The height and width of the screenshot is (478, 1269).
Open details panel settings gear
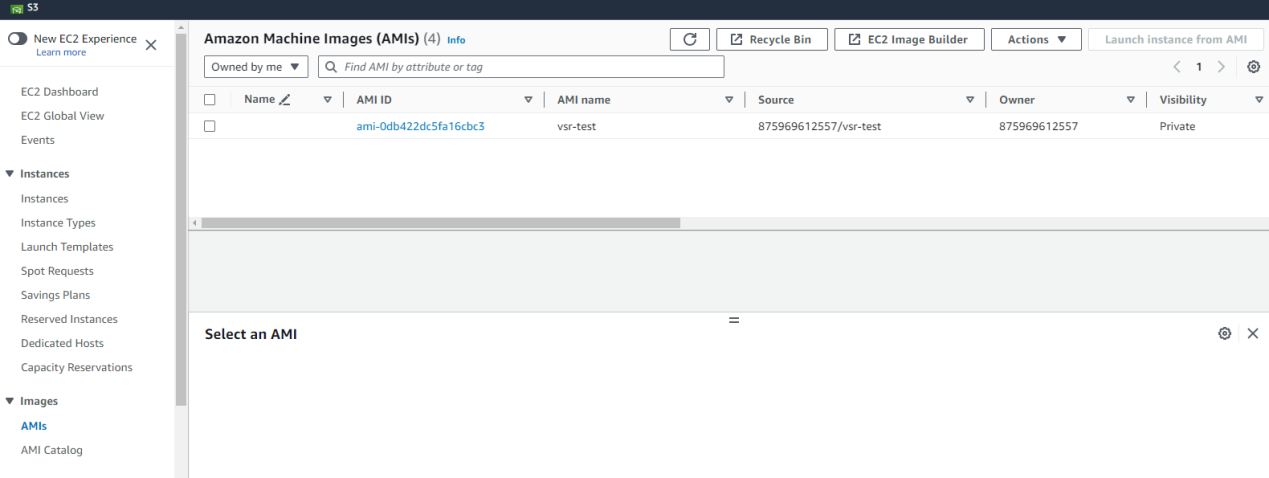1224,334
